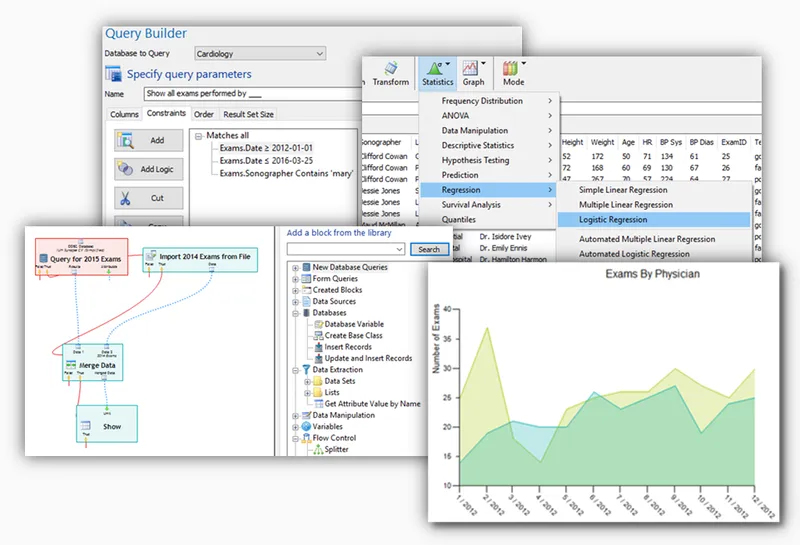The width and height of the screenshot is (800, 545).
Task: Switch to the Order tab
Action: click(204, 114)
